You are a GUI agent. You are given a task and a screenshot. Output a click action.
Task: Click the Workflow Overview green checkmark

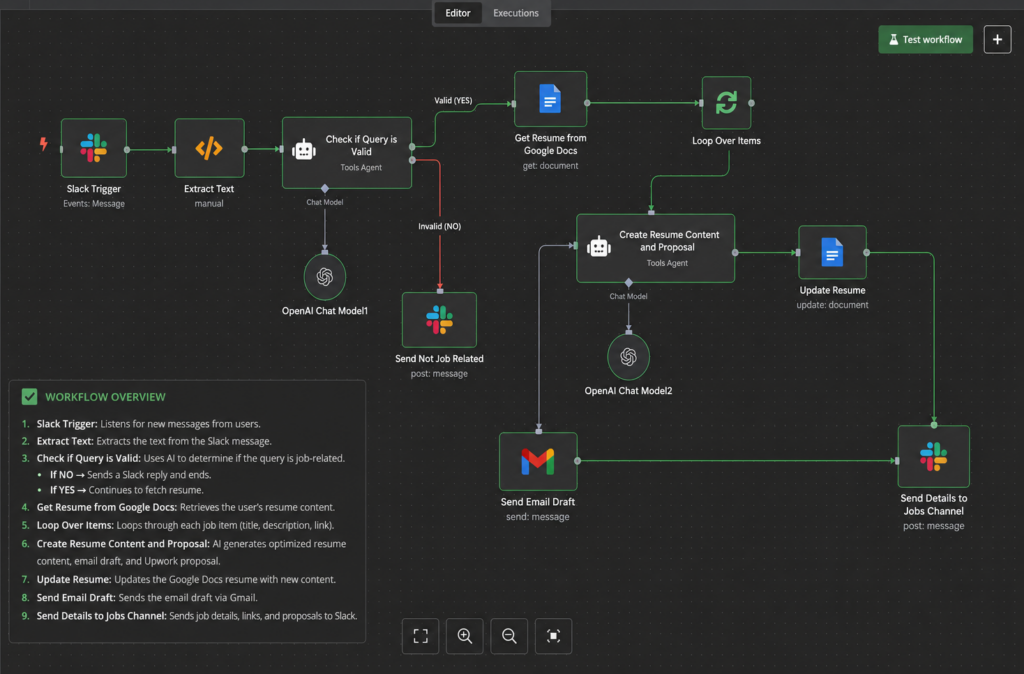click(x=29, y=396)
